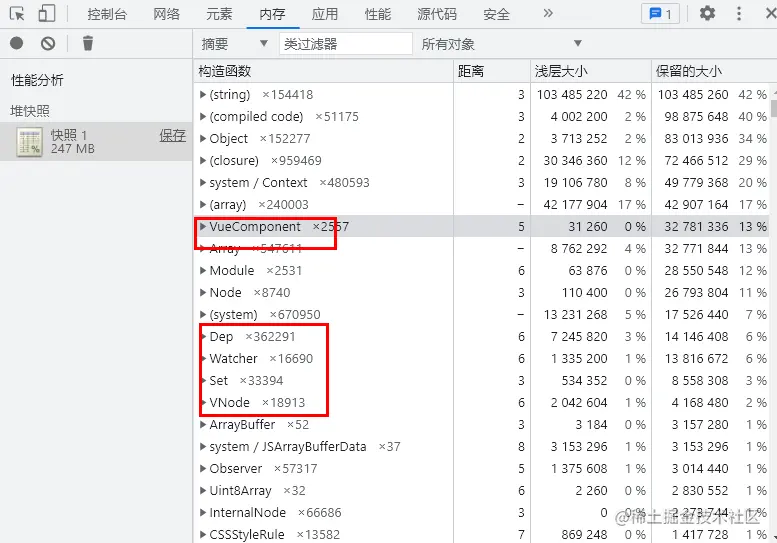Click the shallow size 103 485 220 cell
This screenshot has width=777, height=543.
coord(572,94)
